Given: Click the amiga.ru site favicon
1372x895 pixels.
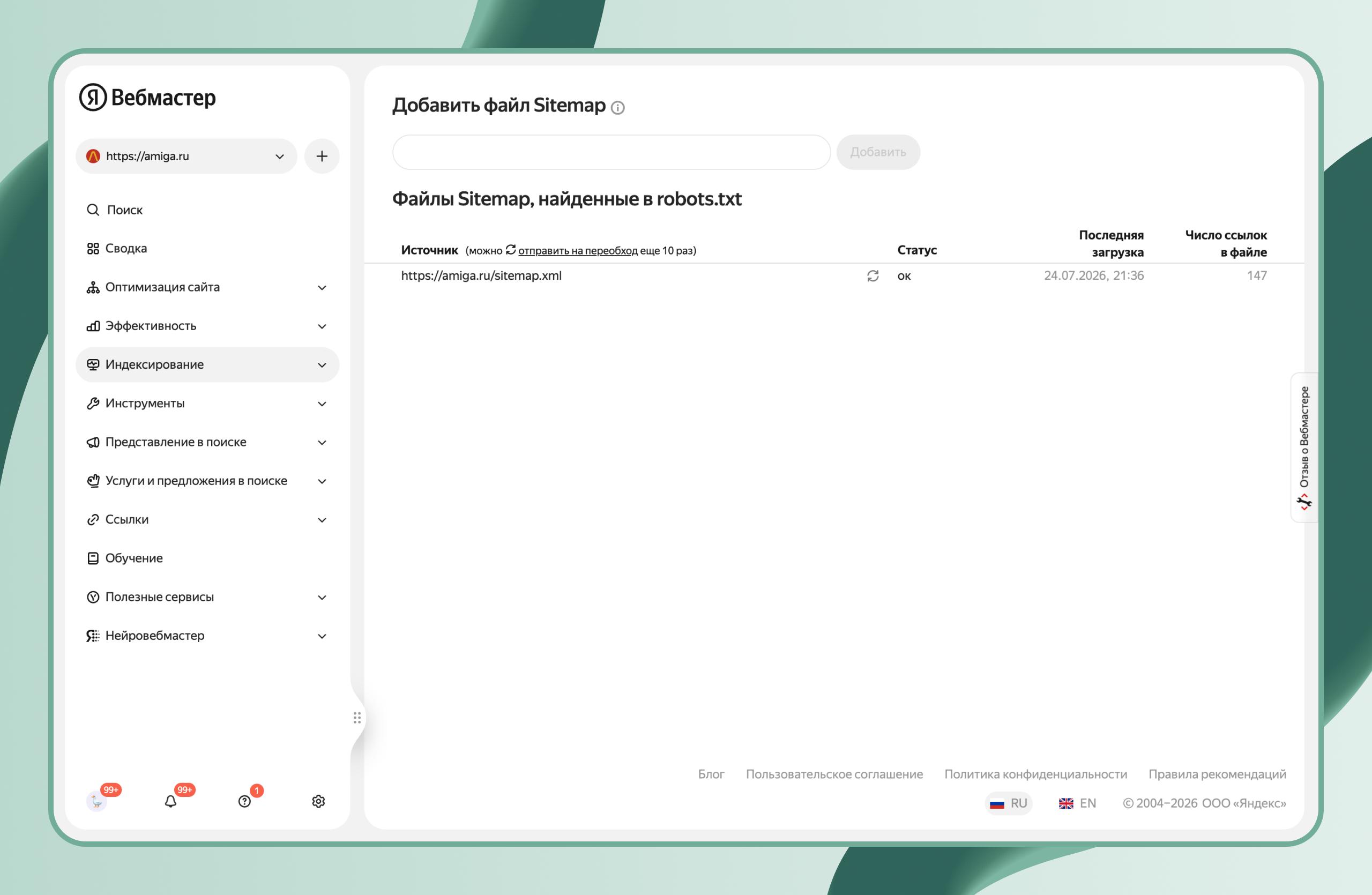Looking at the screenshot, I should point(93,156).
